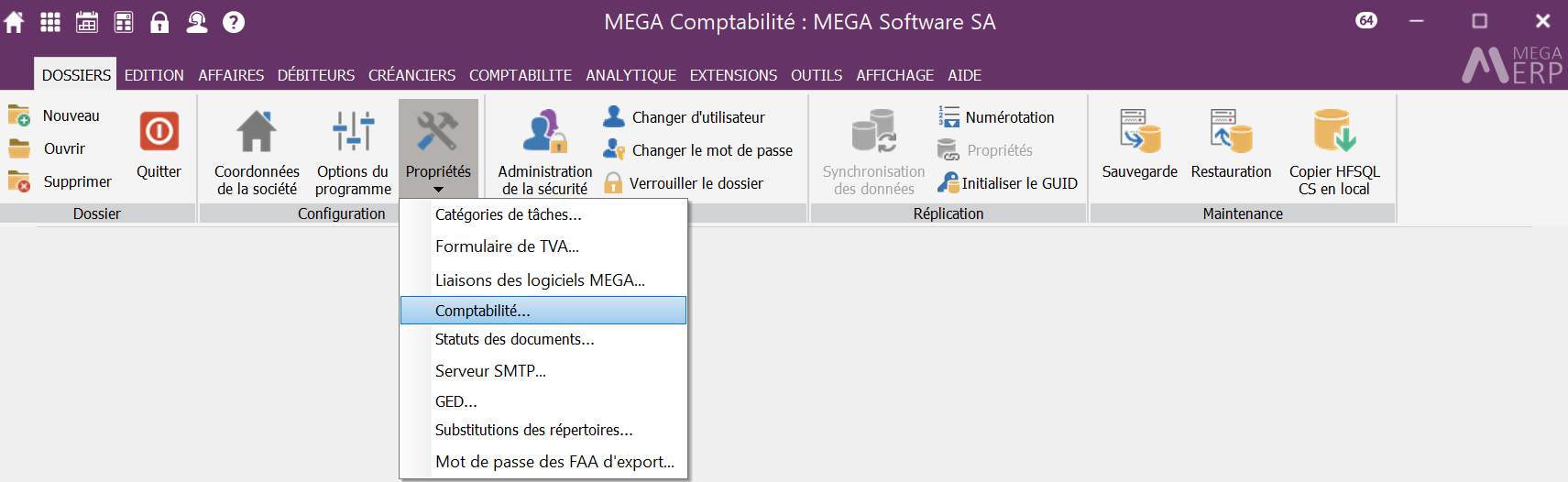The width and height of the screenshot is (1568, 482).
Task: Click the red Quitter power icon
Action: (159, 132)
